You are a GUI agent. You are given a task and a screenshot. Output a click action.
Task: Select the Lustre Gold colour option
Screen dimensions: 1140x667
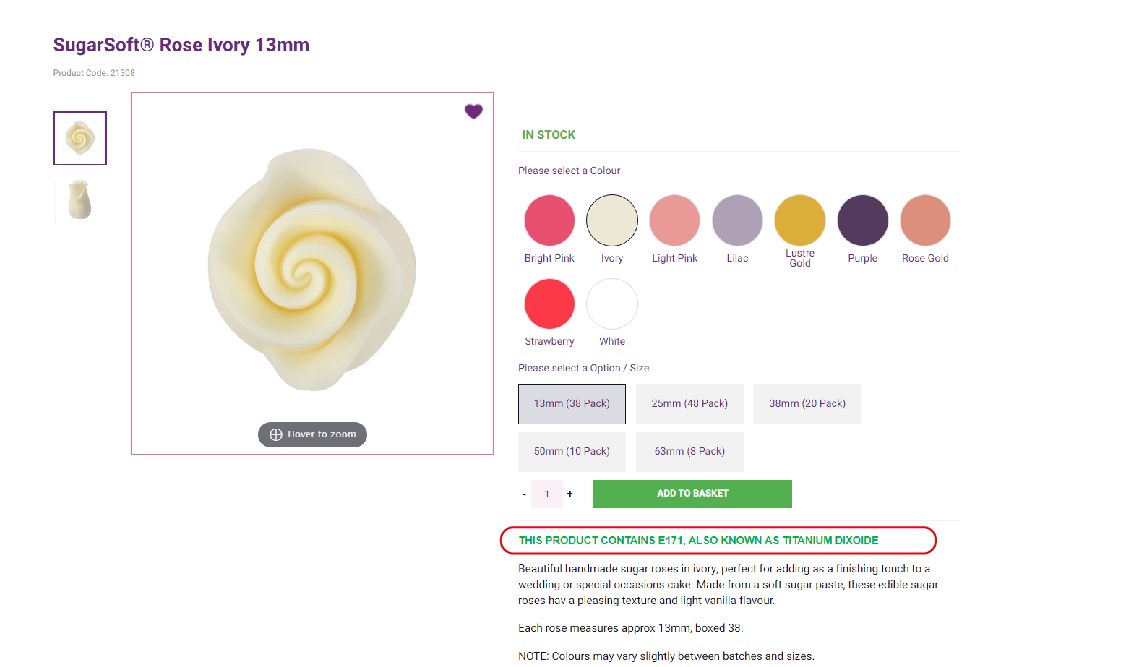[x=799, y=220]
